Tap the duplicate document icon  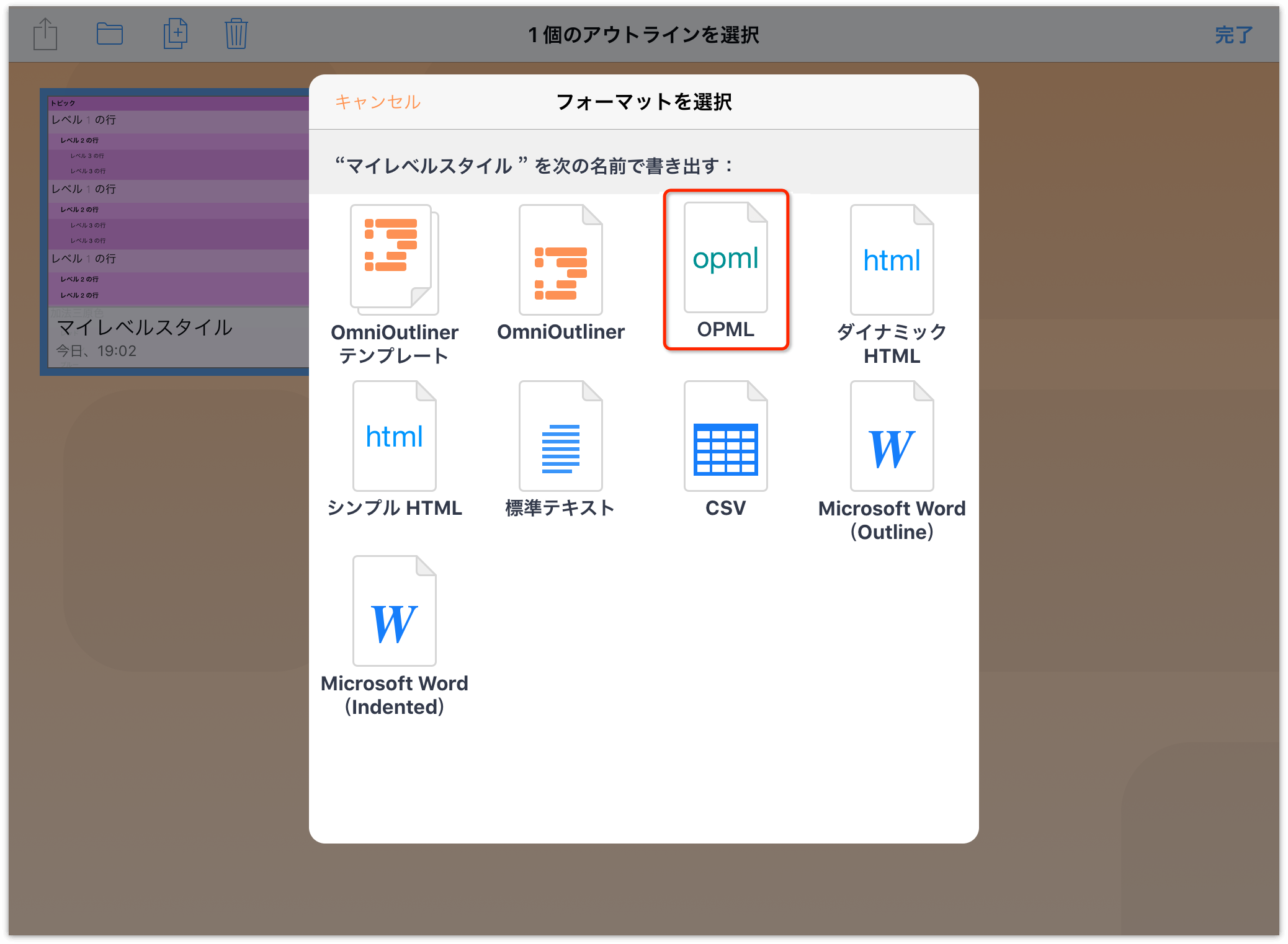coord(176,33)
